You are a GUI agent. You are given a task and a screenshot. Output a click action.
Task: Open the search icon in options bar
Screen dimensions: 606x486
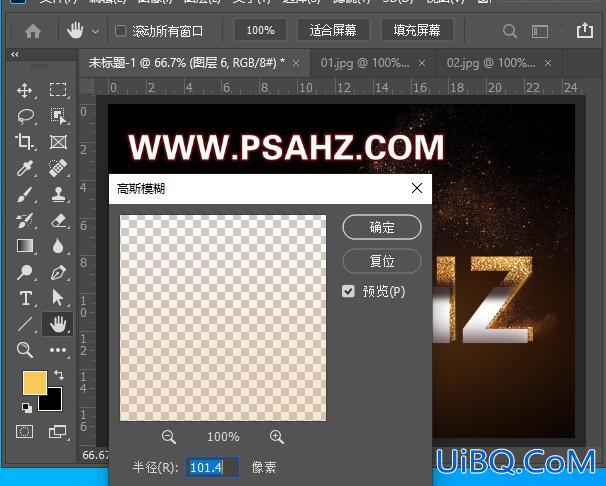(x=510, y=31)
